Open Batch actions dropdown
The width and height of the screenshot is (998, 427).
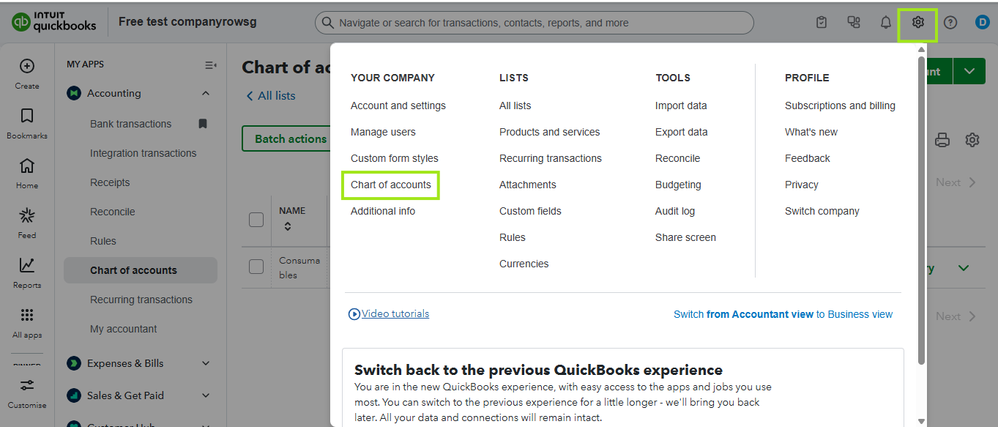(x=286, y=139)
